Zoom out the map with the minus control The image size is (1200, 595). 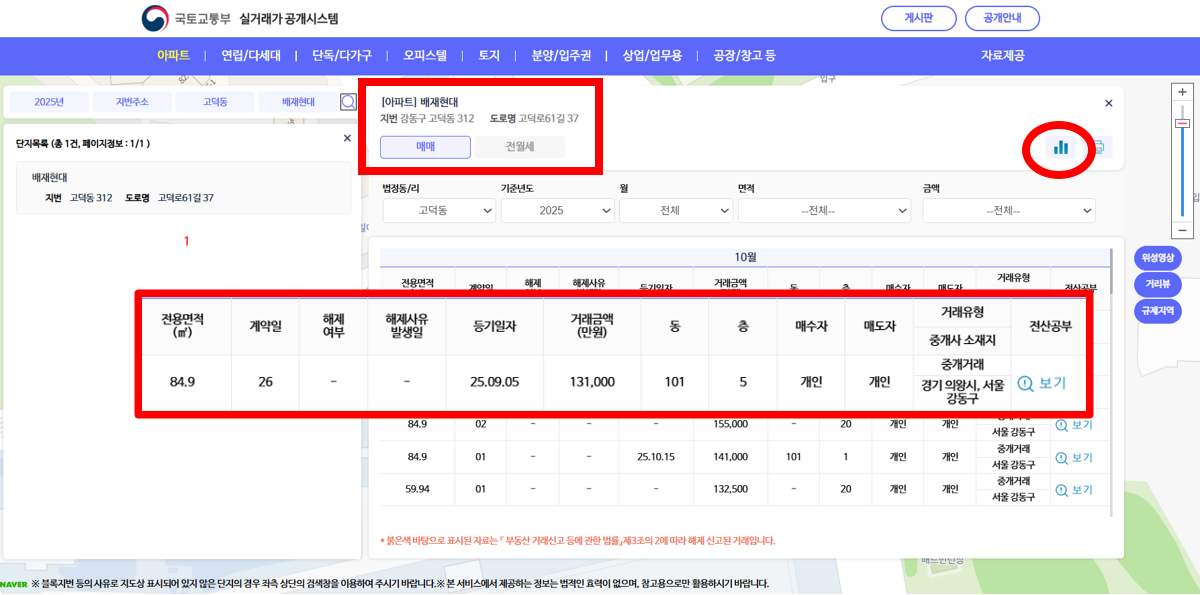pos(1181,229)
